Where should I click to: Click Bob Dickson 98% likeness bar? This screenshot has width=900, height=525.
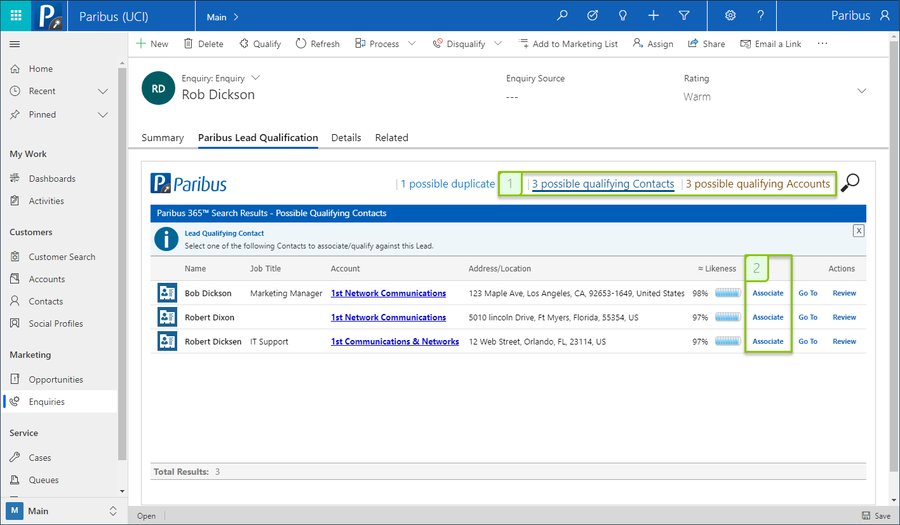(x=728, y=293)
